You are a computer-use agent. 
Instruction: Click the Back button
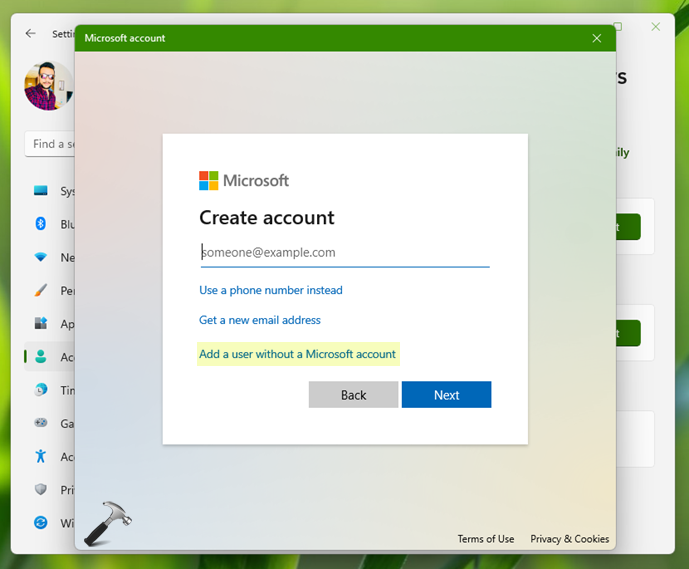coord(353,395)
